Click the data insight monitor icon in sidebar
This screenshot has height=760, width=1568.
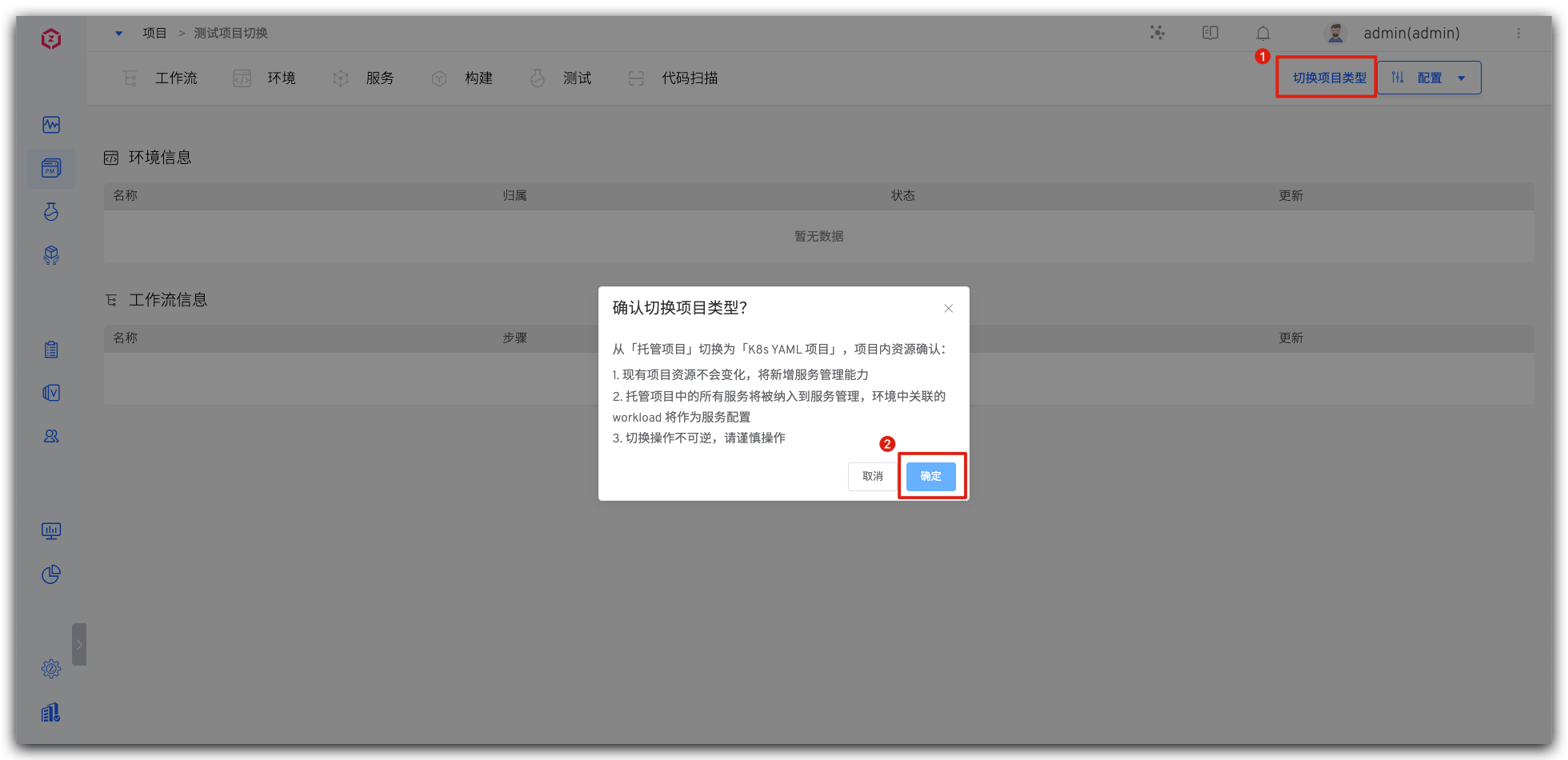[50, 530]
